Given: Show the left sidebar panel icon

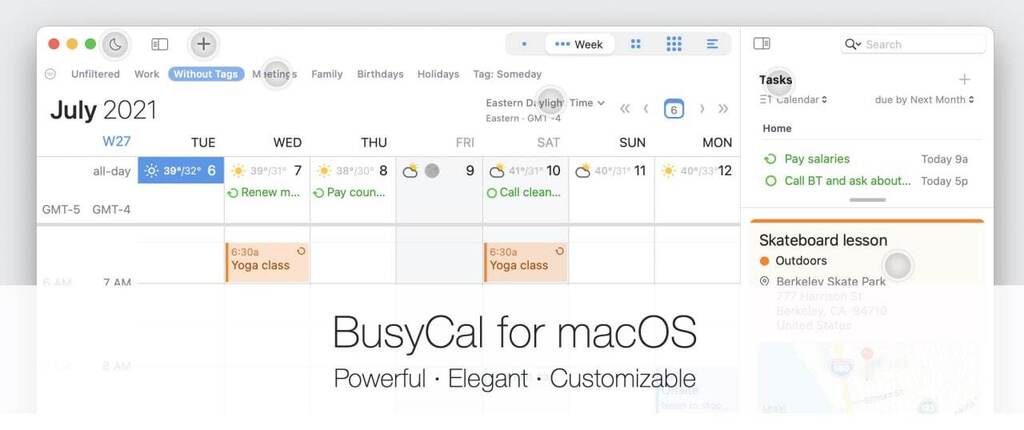Looking at the screenshot, I should pyautogui.click(x=159, y=44).
